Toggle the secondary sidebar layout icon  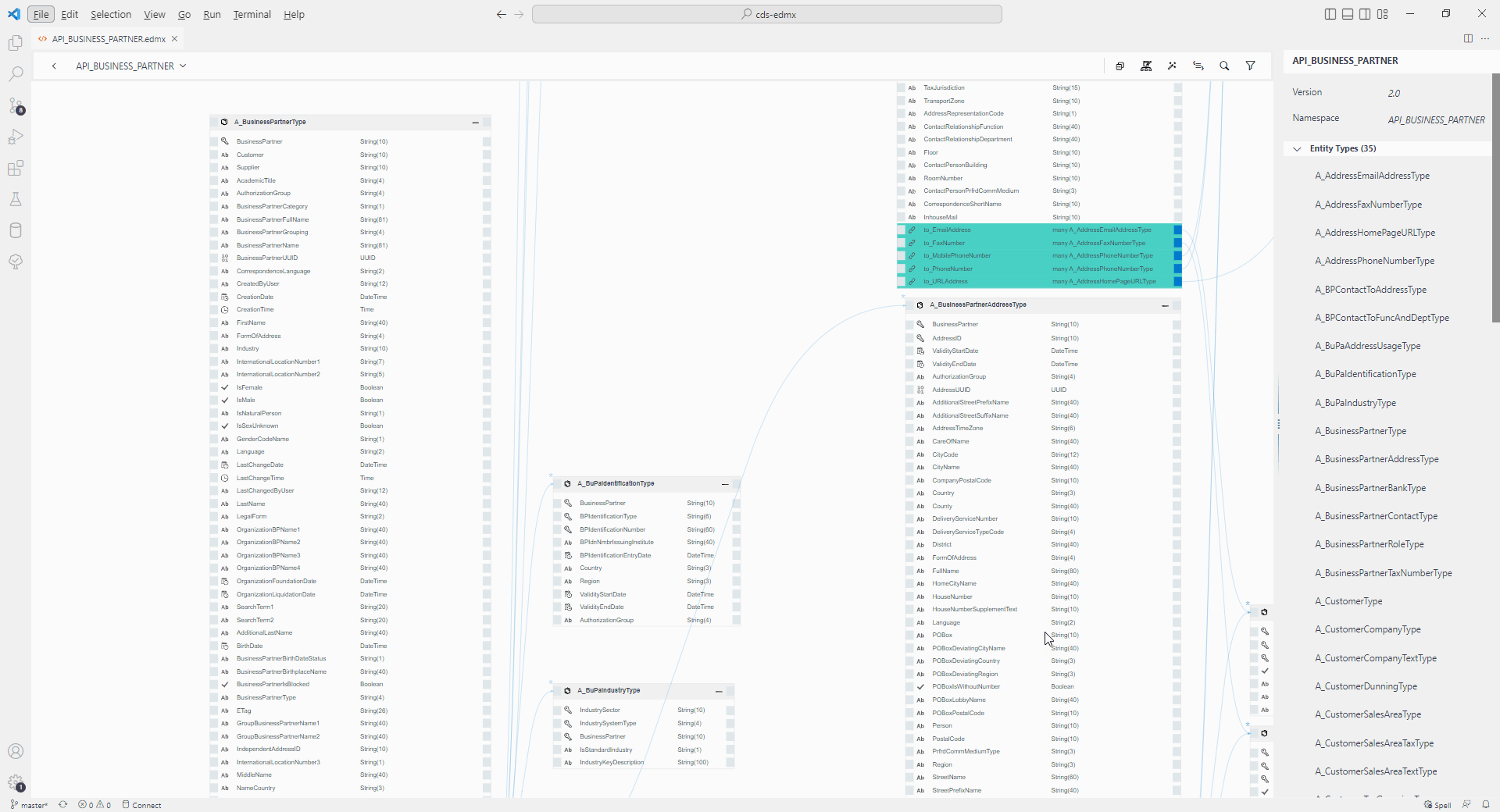[1365, 14]
